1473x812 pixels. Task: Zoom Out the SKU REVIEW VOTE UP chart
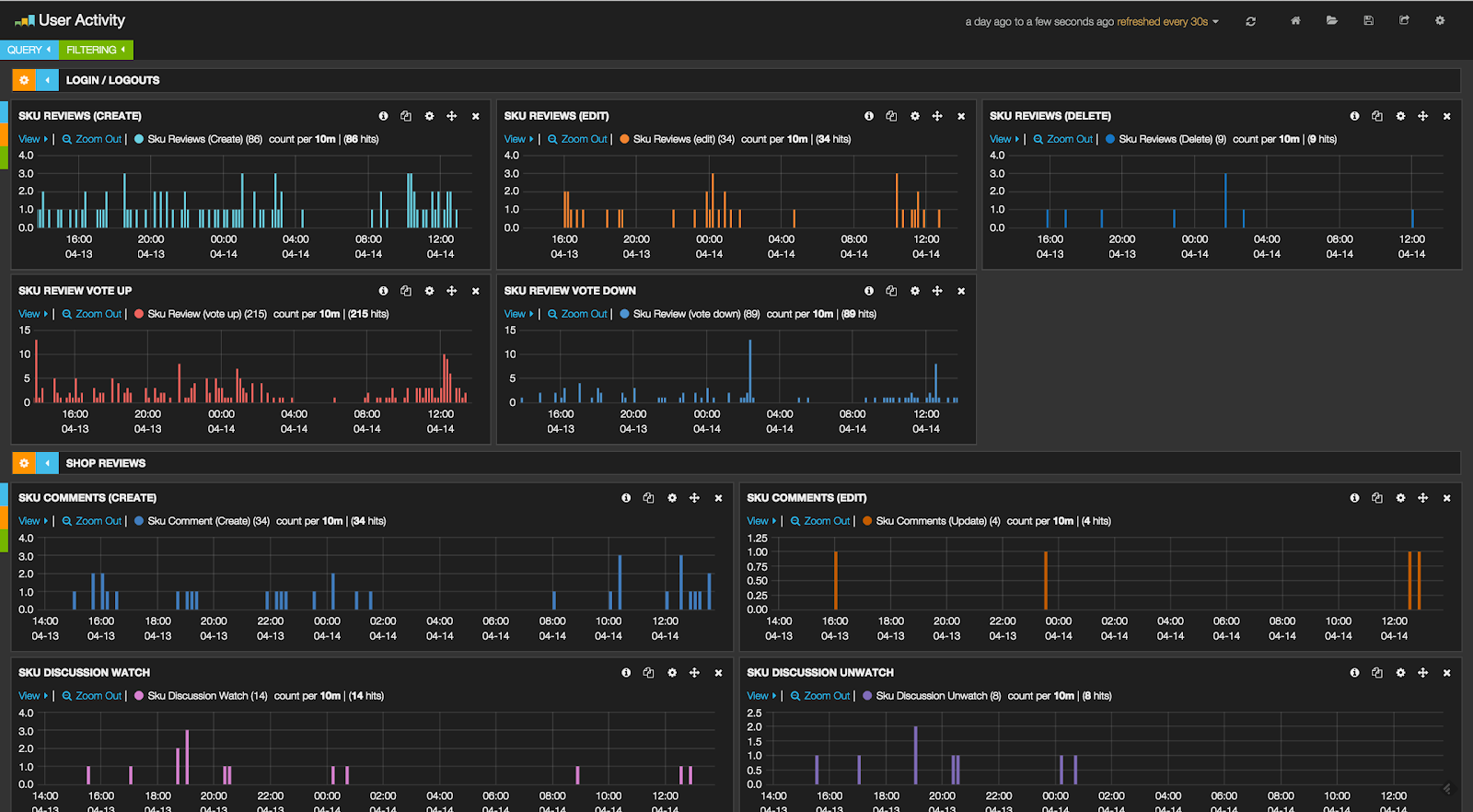pyautogui.click(x=92, y=314)
